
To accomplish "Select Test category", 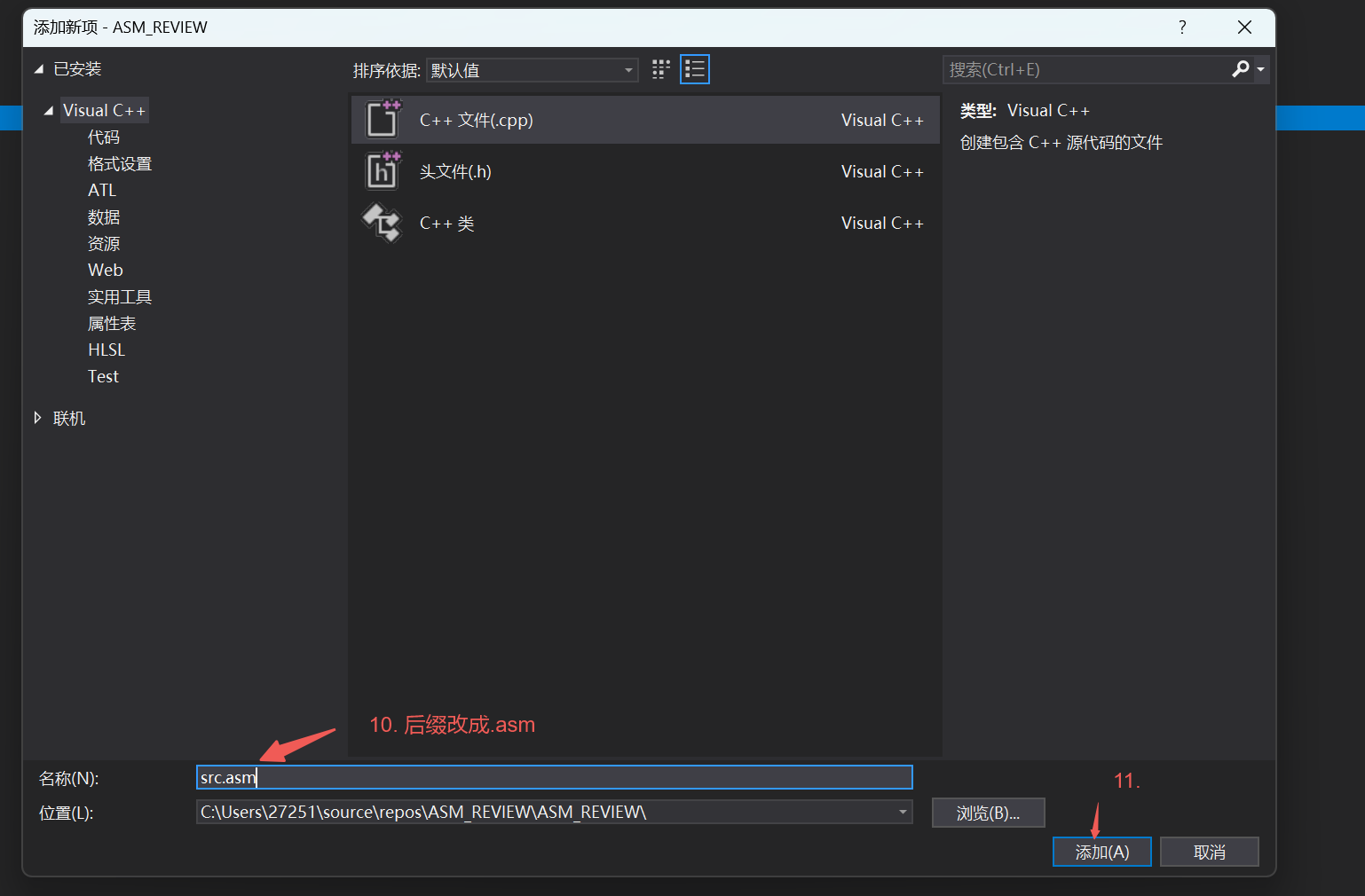I will (103, 377).
